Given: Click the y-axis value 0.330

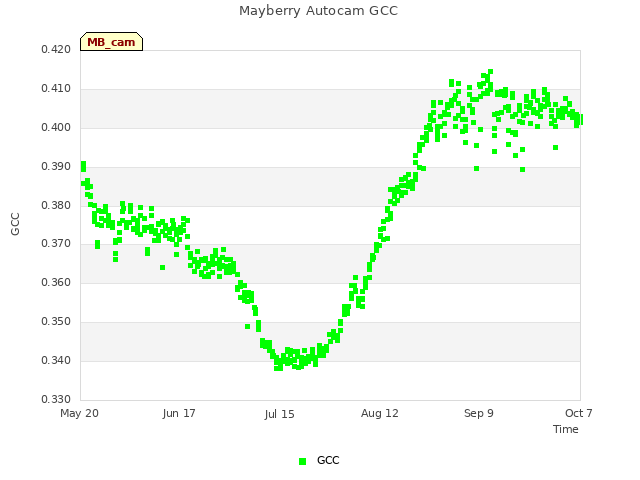Looking at the screenshot, I should 56,399.
